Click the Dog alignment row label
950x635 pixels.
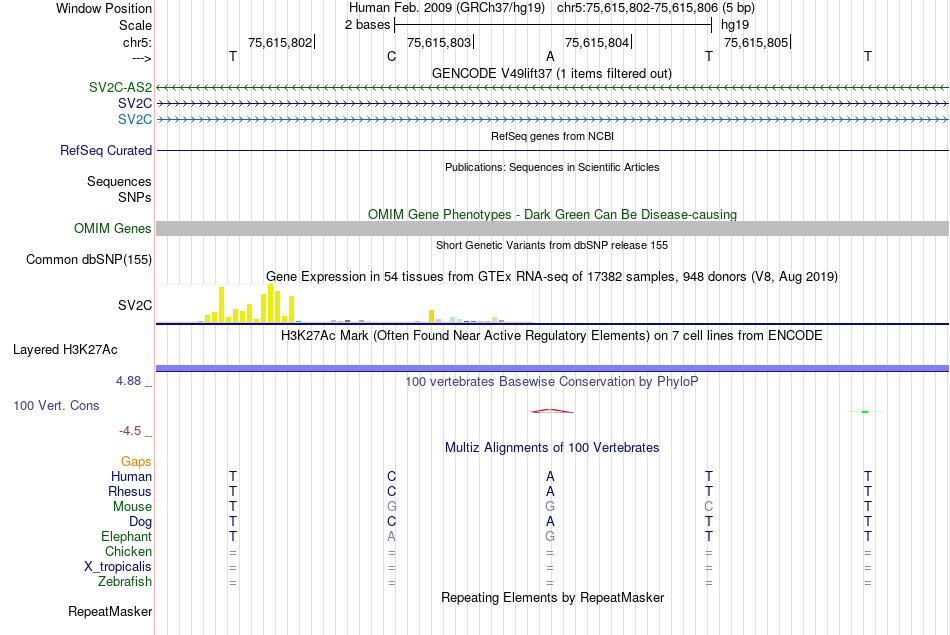tap(140, 522)
